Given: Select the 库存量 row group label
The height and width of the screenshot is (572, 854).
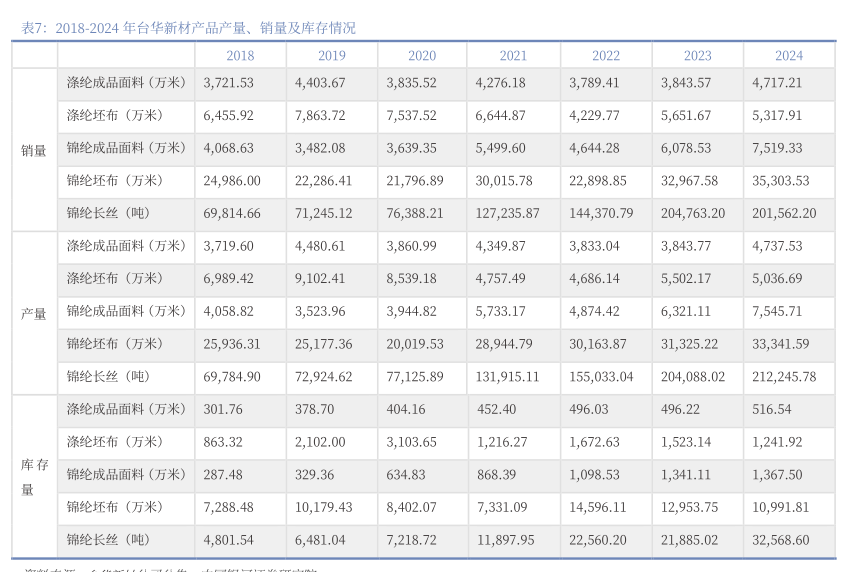Looking at the screenshot, I should [x=34, y=476].
